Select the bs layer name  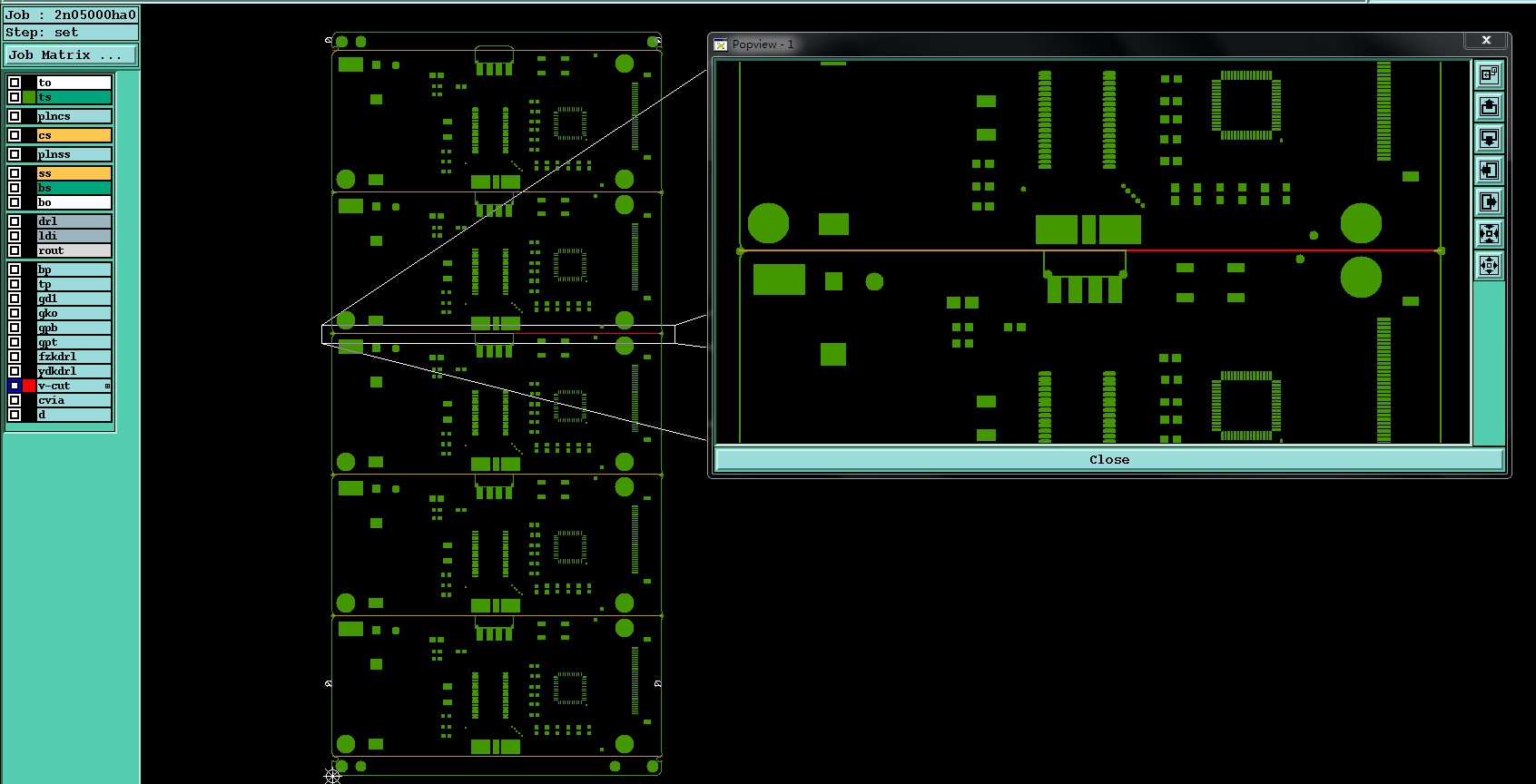click(74, 188)
